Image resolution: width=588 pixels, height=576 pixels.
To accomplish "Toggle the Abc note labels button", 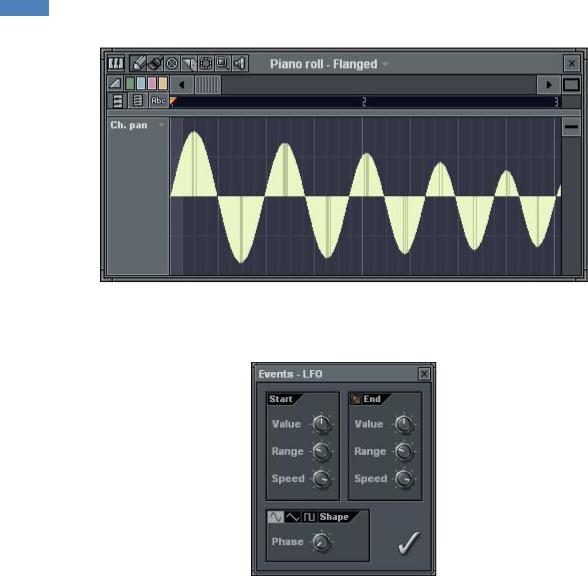I will [x=158, y=100].
